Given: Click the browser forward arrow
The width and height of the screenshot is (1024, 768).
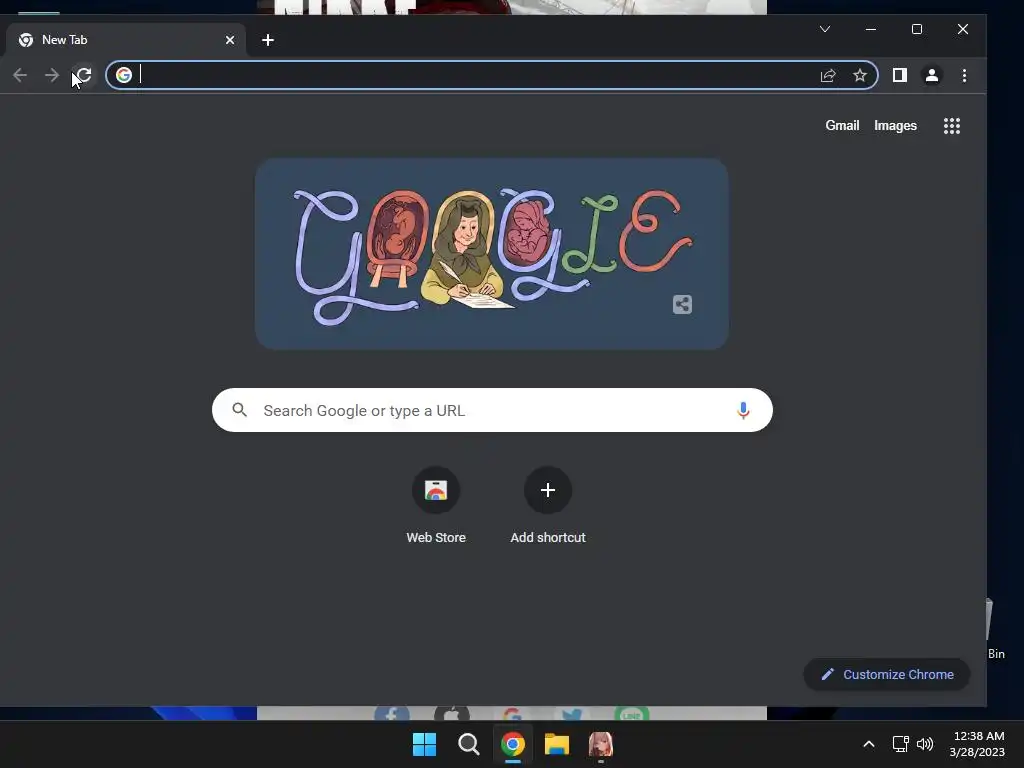Looking at the screenshot, I should (x=52, y=75).
